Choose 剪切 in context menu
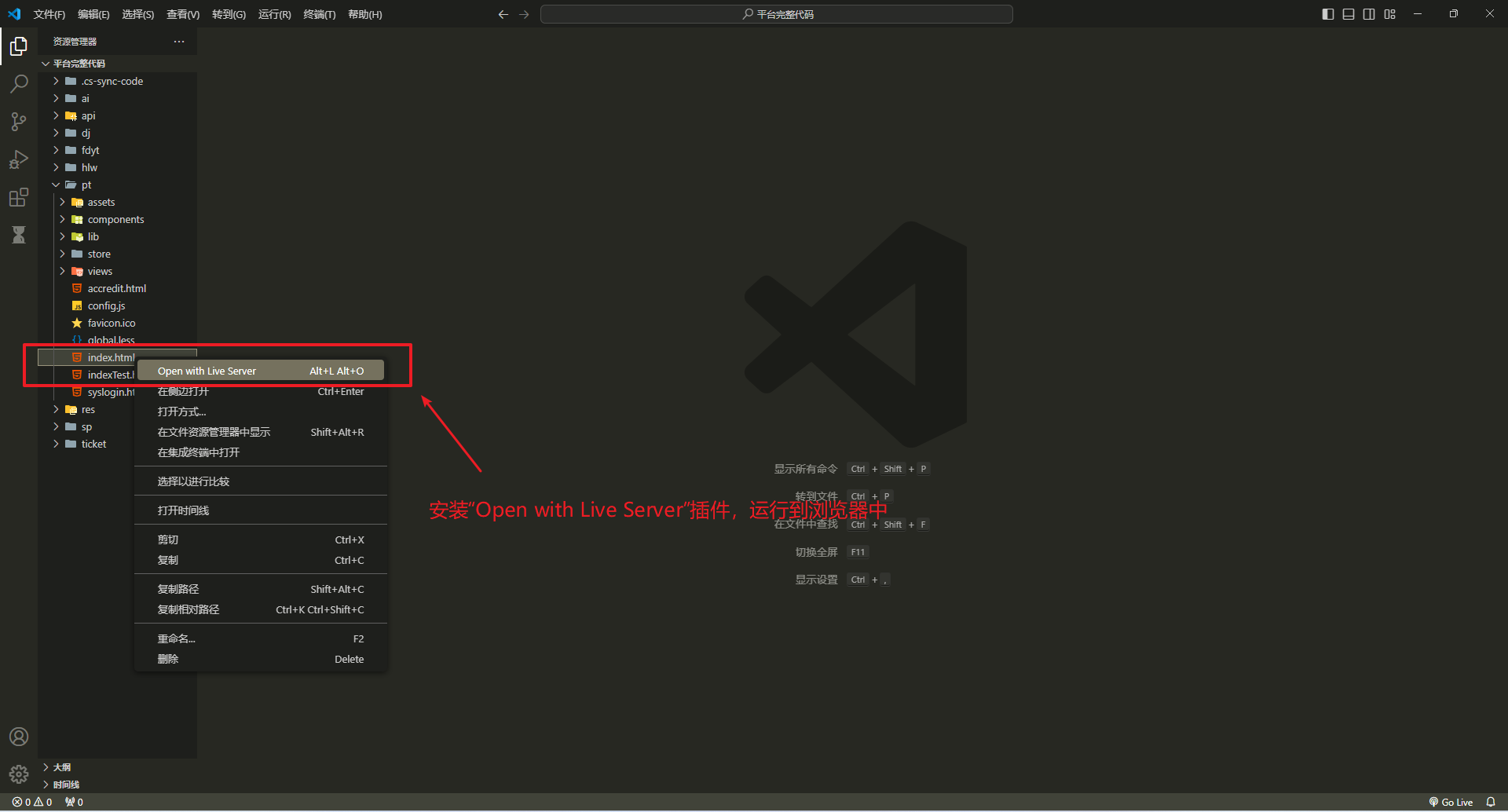Viewport: 1508px width, 812px height. click(x=261, y=540)
